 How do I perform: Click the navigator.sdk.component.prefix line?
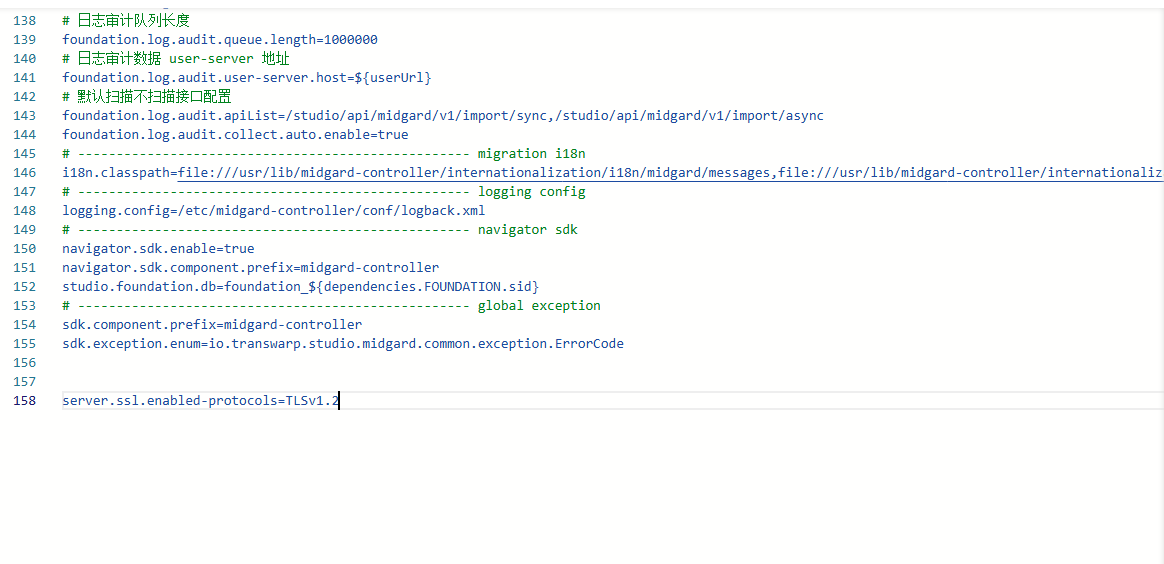click(x=251, y=268)
